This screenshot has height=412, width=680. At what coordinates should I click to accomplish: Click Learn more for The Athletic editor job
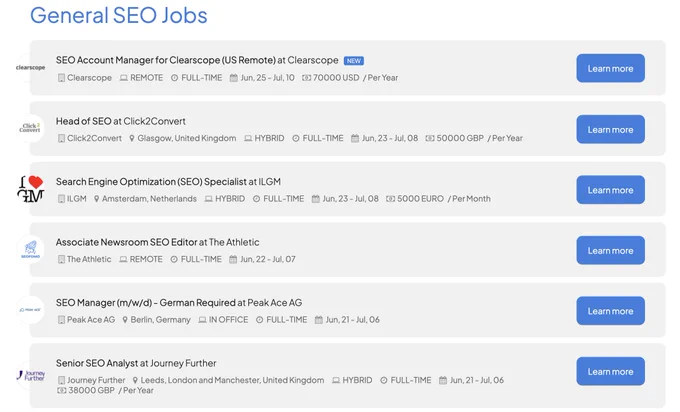pyautogui.click(x=610, y=250)
